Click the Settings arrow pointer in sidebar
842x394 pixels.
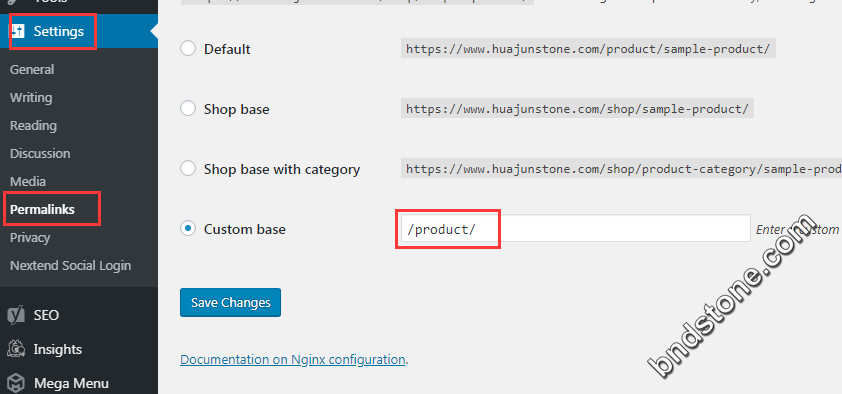pos(154,32)
